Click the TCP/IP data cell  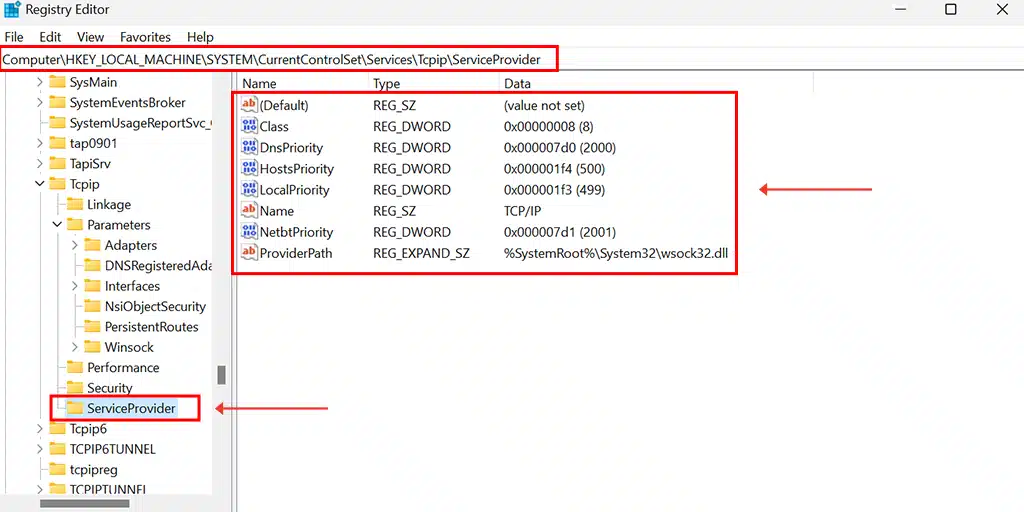pos(522,211)
